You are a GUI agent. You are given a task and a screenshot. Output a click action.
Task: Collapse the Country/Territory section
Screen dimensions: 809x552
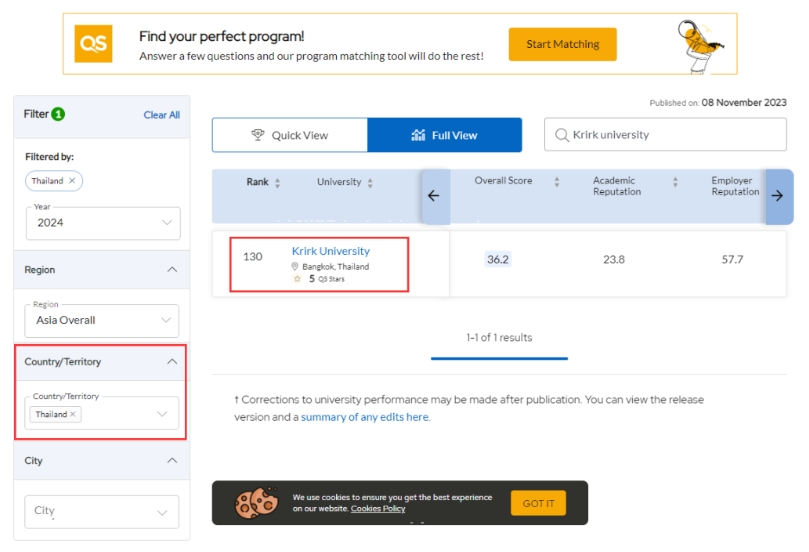click(172, 362)
